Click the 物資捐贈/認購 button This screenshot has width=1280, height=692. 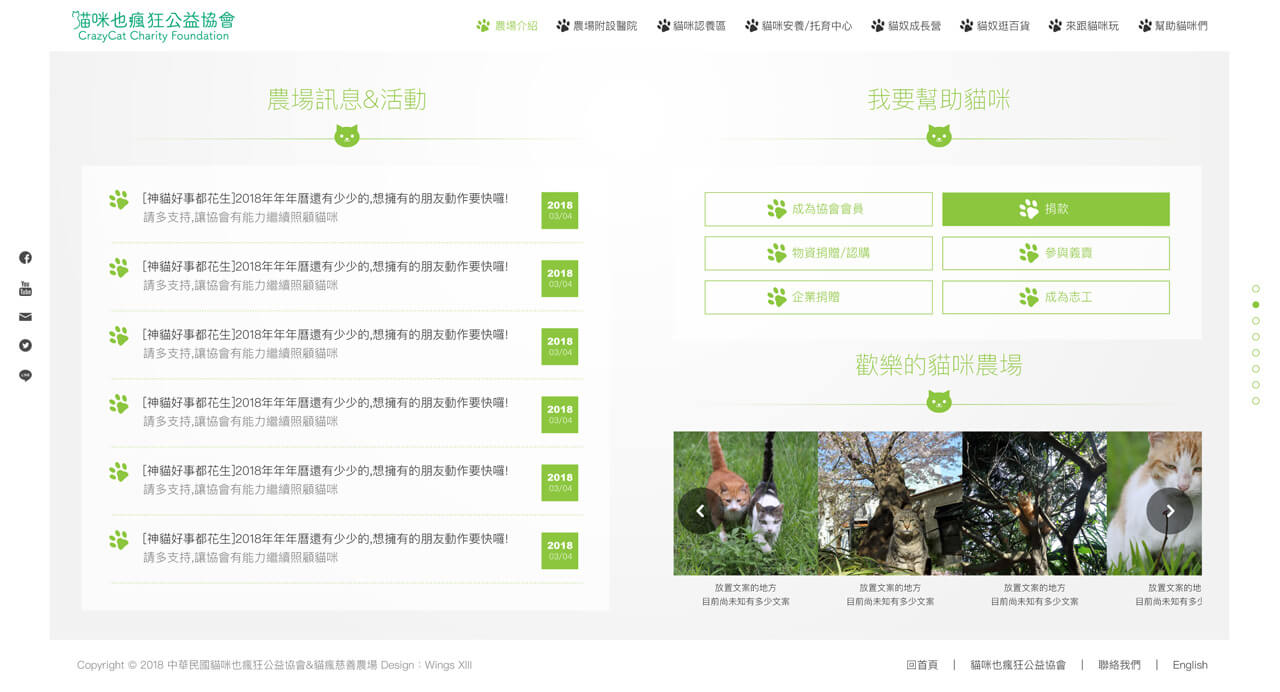click(818, 253)
